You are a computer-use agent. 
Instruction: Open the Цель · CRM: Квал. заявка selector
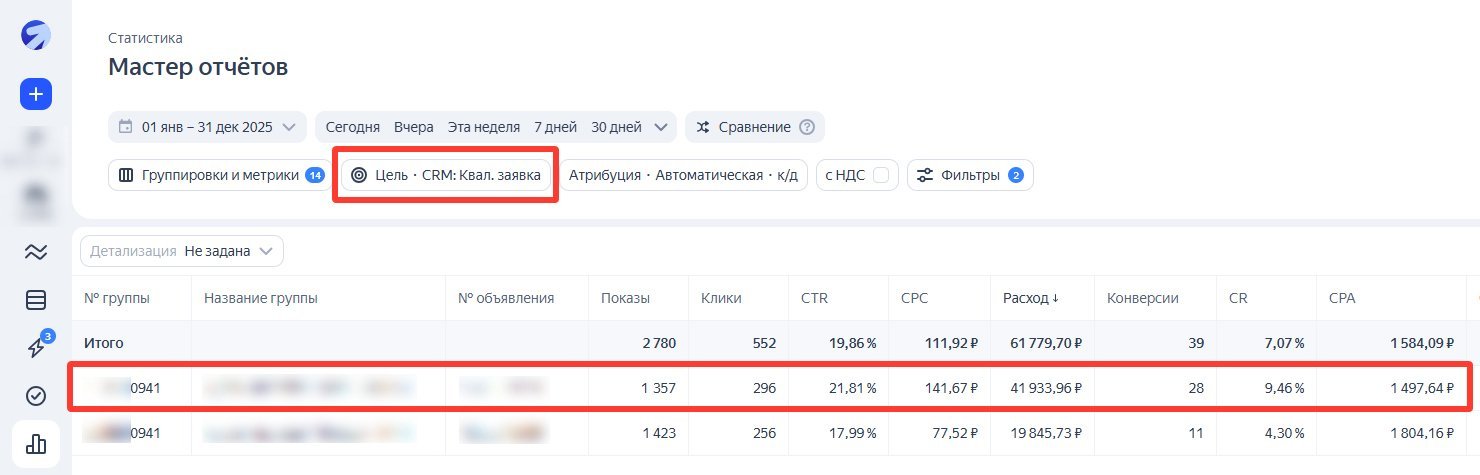point(446,175)
